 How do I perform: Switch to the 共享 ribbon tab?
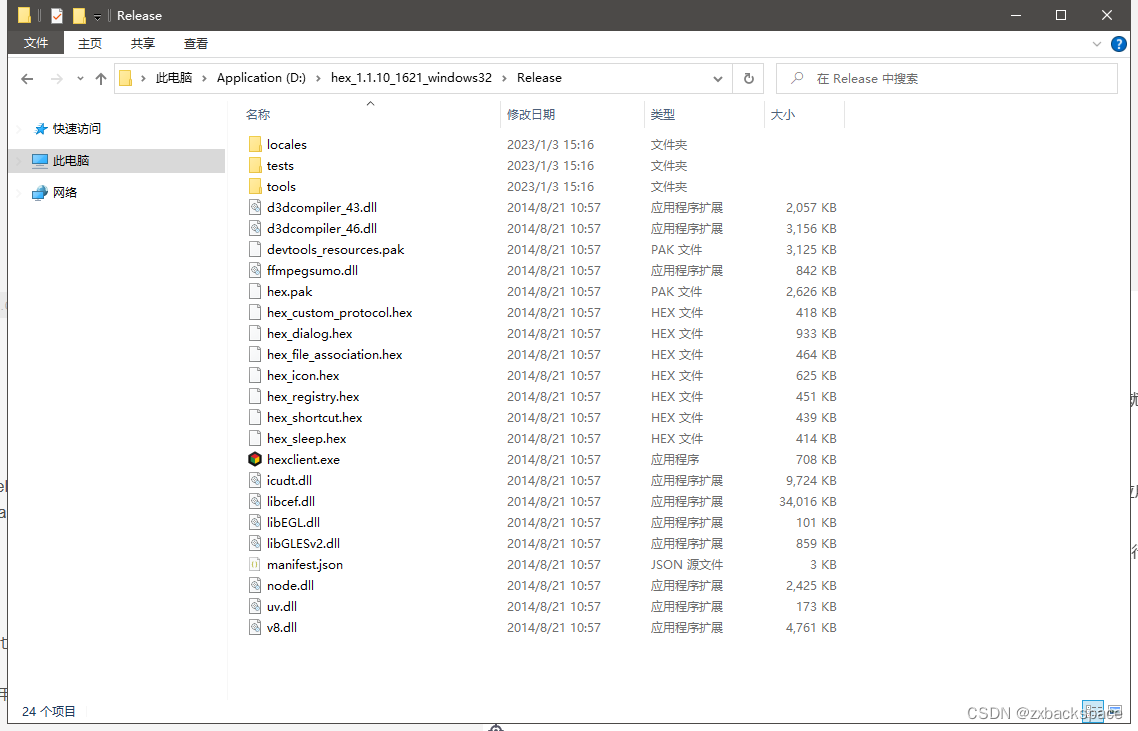point(142,43)
